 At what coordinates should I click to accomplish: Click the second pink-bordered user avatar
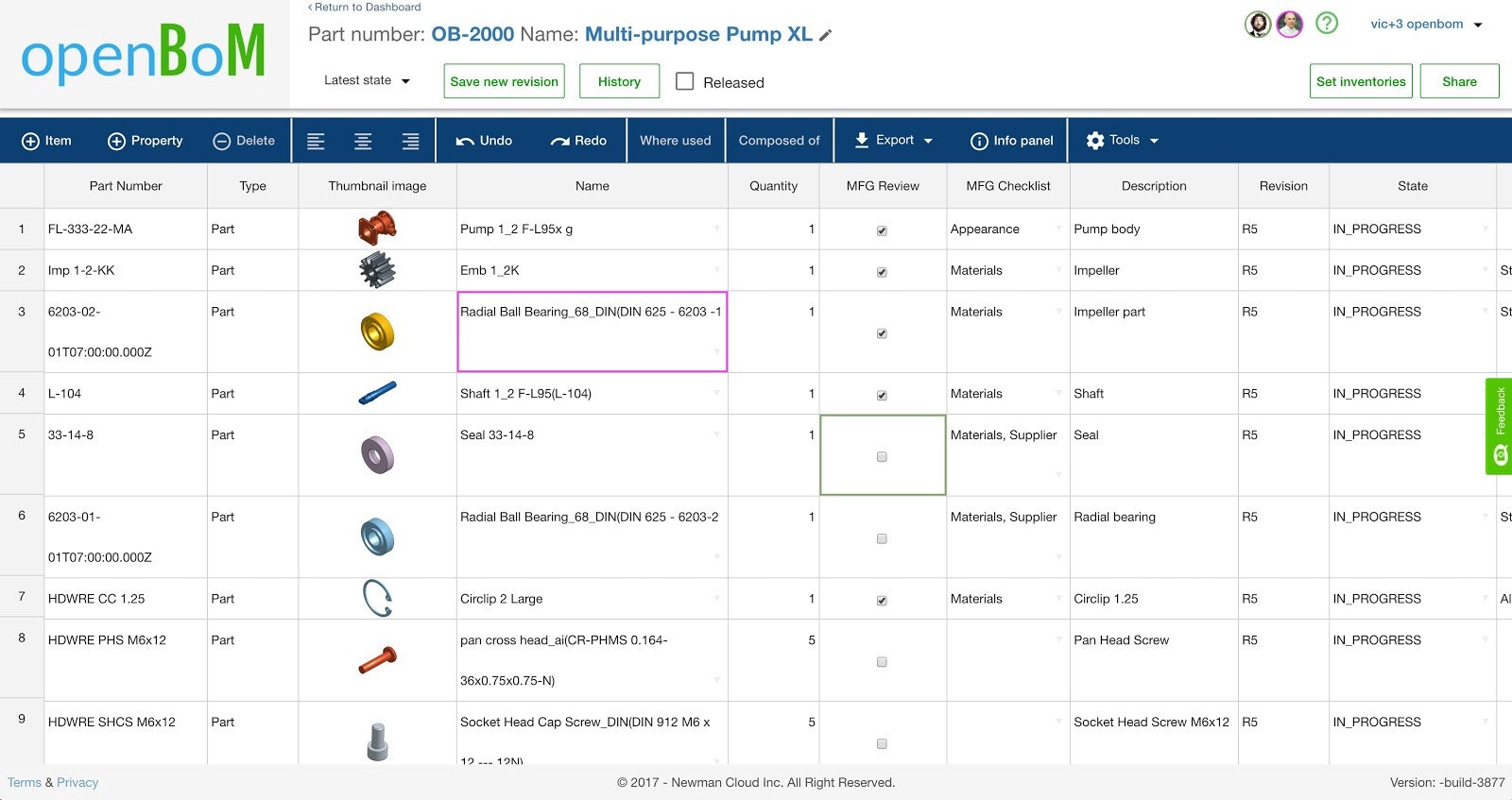pyautogui.click(x=1290, y=24)
